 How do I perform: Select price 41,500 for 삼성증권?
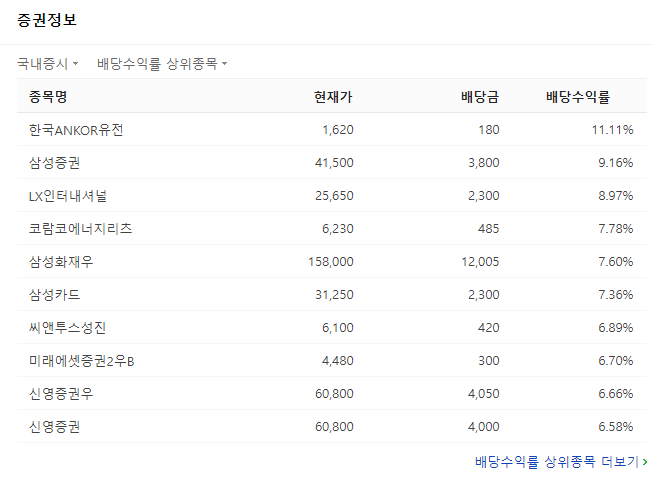[x=334, y=163]
